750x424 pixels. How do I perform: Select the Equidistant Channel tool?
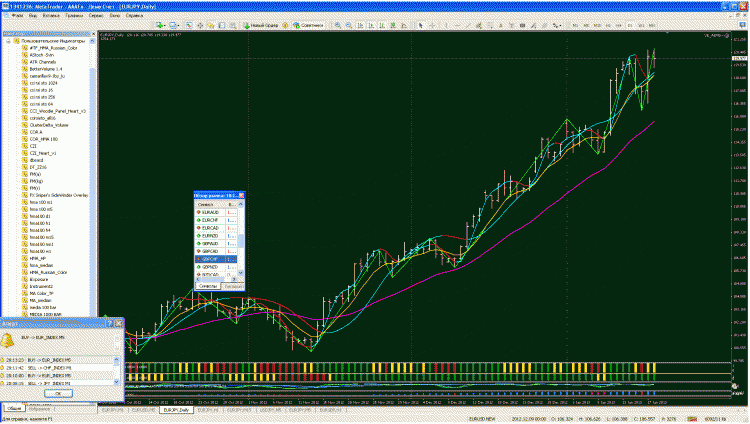(x=479, y=25)
